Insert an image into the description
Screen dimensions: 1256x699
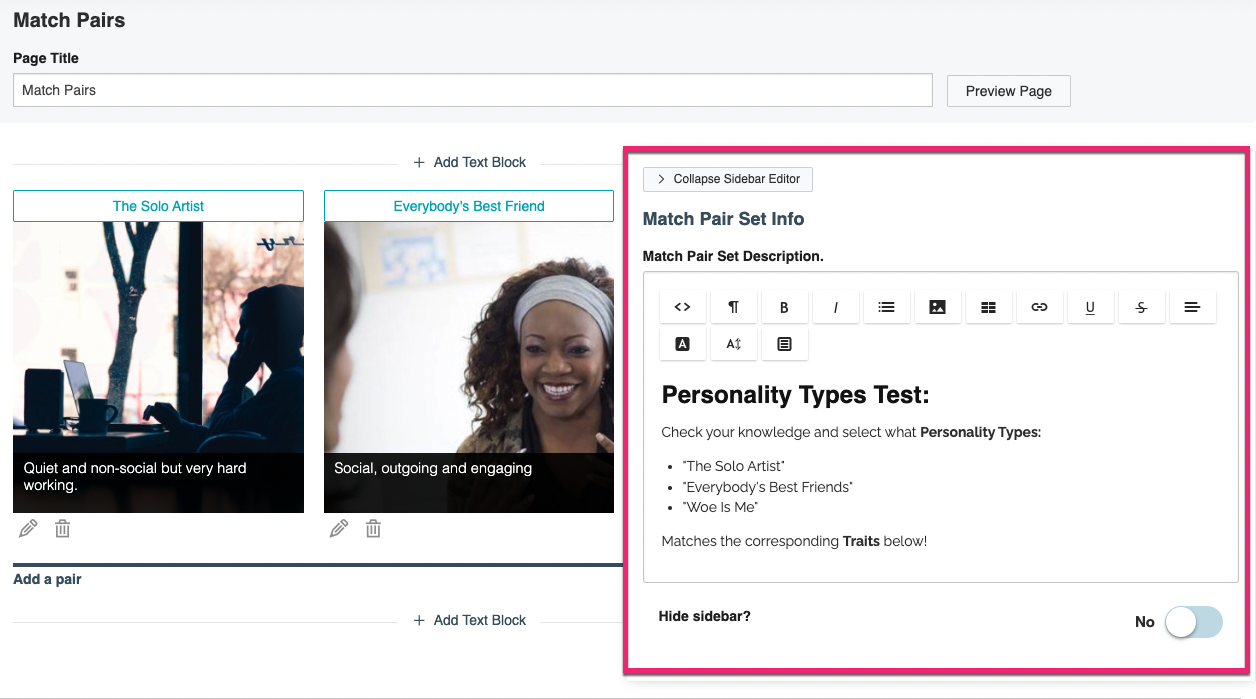pyautogui.click(x=937, y=307)
